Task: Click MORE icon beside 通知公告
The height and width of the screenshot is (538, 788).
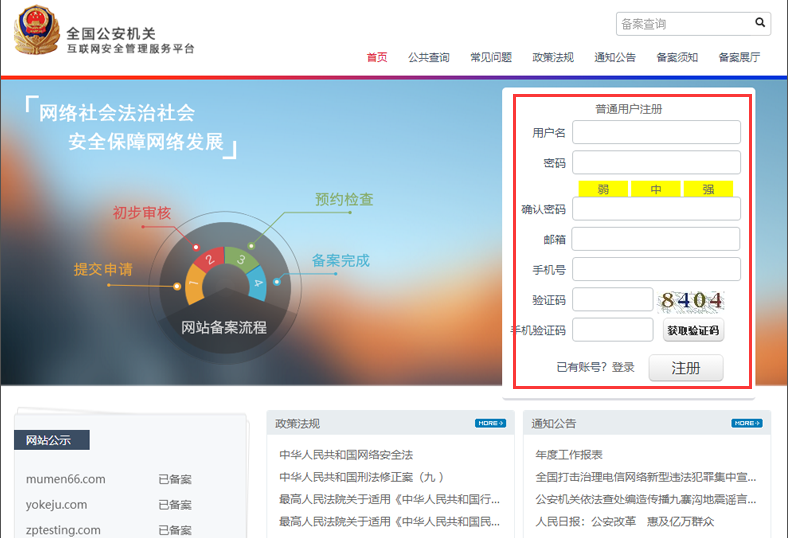Action: [746, 423]
